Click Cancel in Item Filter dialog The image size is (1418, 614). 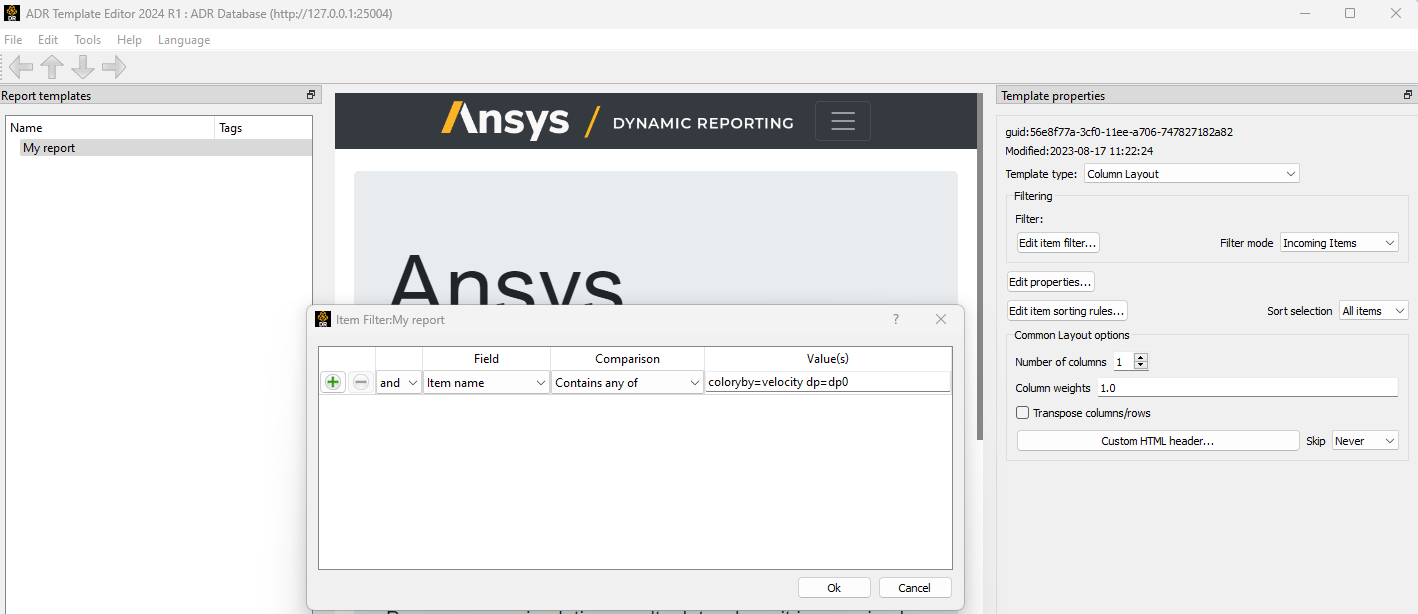pos(914,588)
